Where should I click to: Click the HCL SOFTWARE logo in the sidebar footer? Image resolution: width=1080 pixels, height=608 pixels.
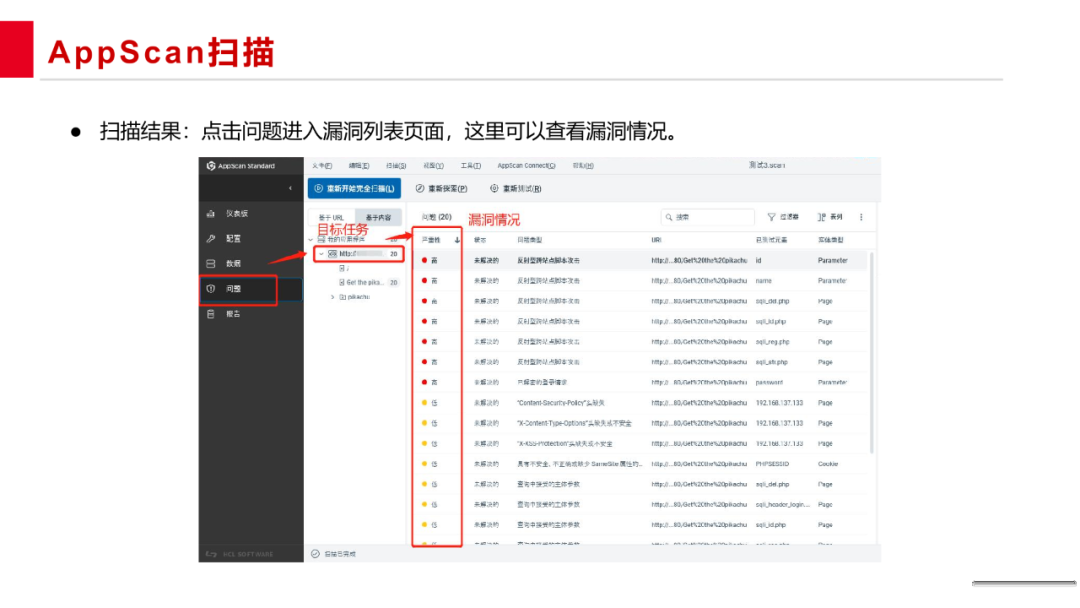(x=240, y=554)
